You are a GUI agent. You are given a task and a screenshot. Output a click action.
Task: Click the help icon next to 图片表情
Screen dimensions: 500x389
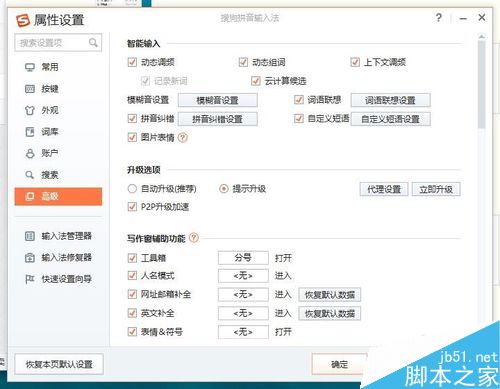coord(183,137)
